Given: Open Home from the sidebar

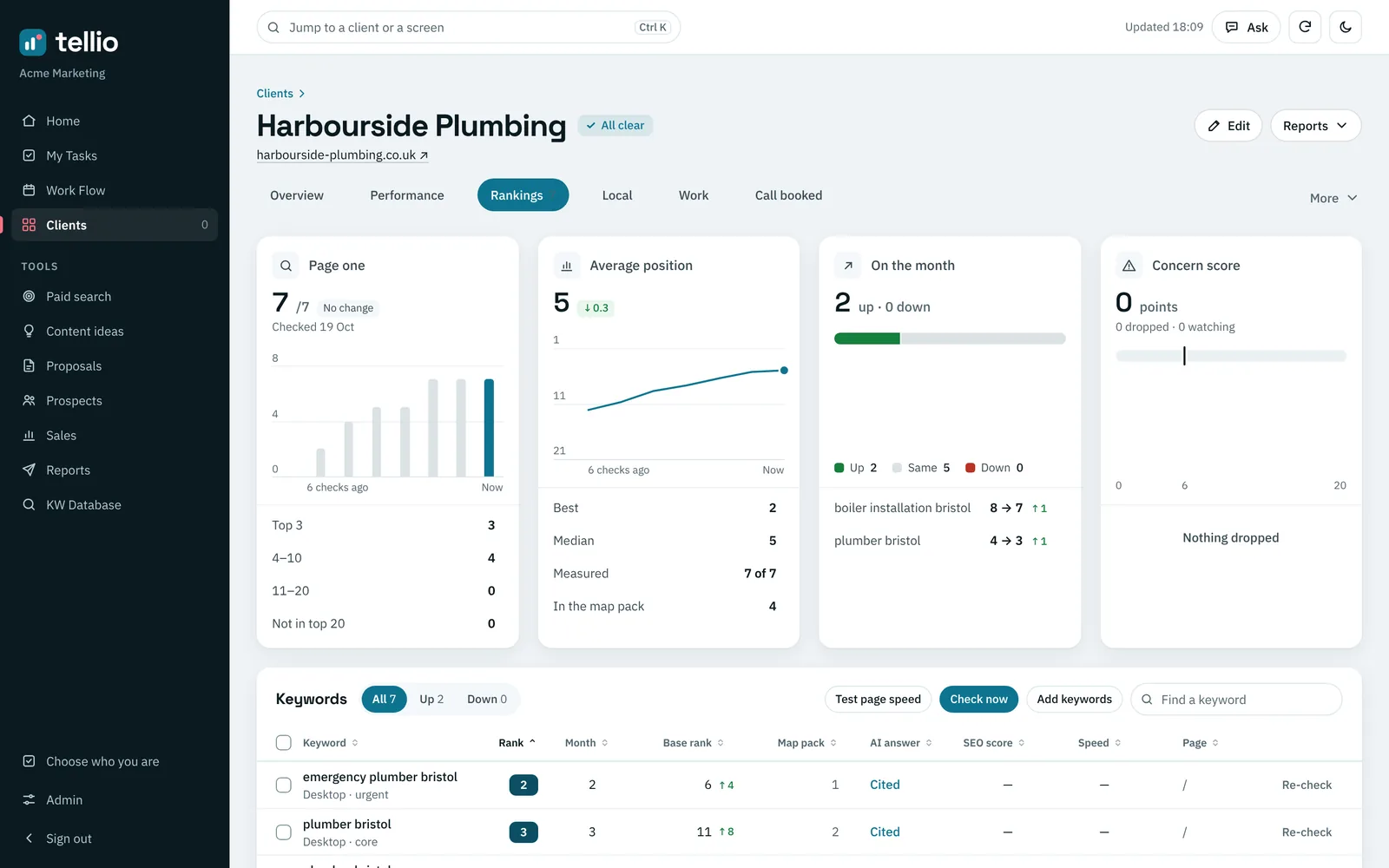Looking at the screenshot, I should (115, 121).
